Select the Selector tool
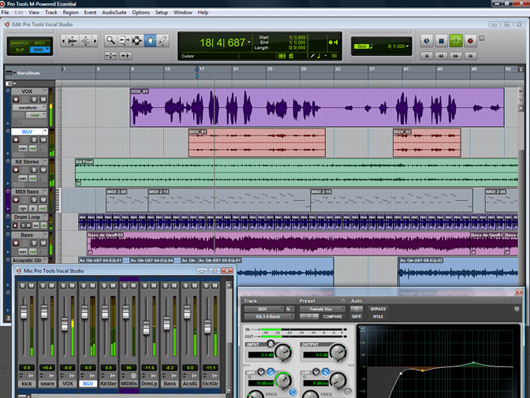Viewport: 530px width, 398px height. (x=137, y=41)
